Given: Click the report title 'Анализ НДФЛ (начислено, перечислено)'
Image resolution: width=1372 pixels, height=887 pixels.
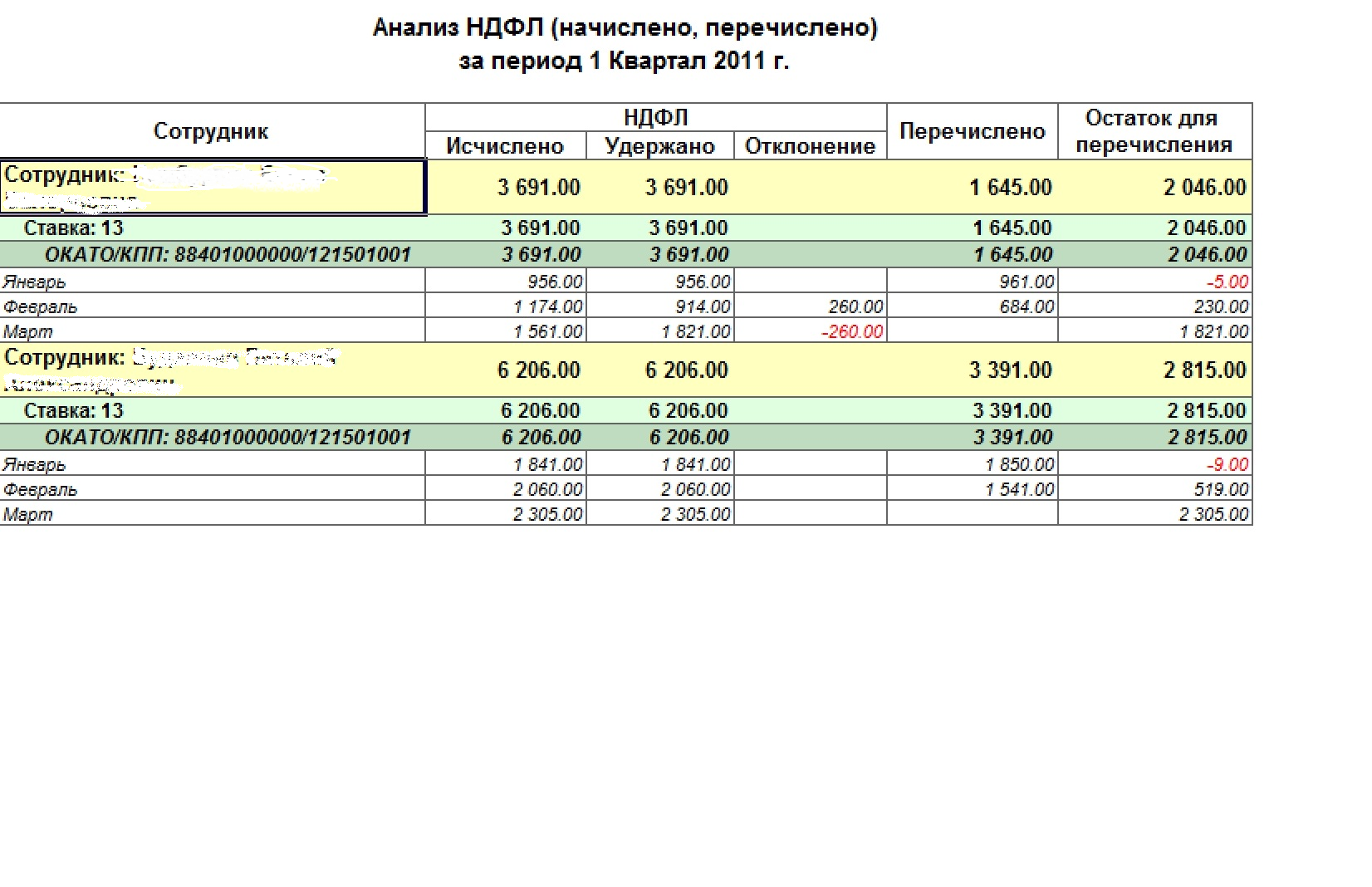Looking at the screenshot, I should (625, 28).
